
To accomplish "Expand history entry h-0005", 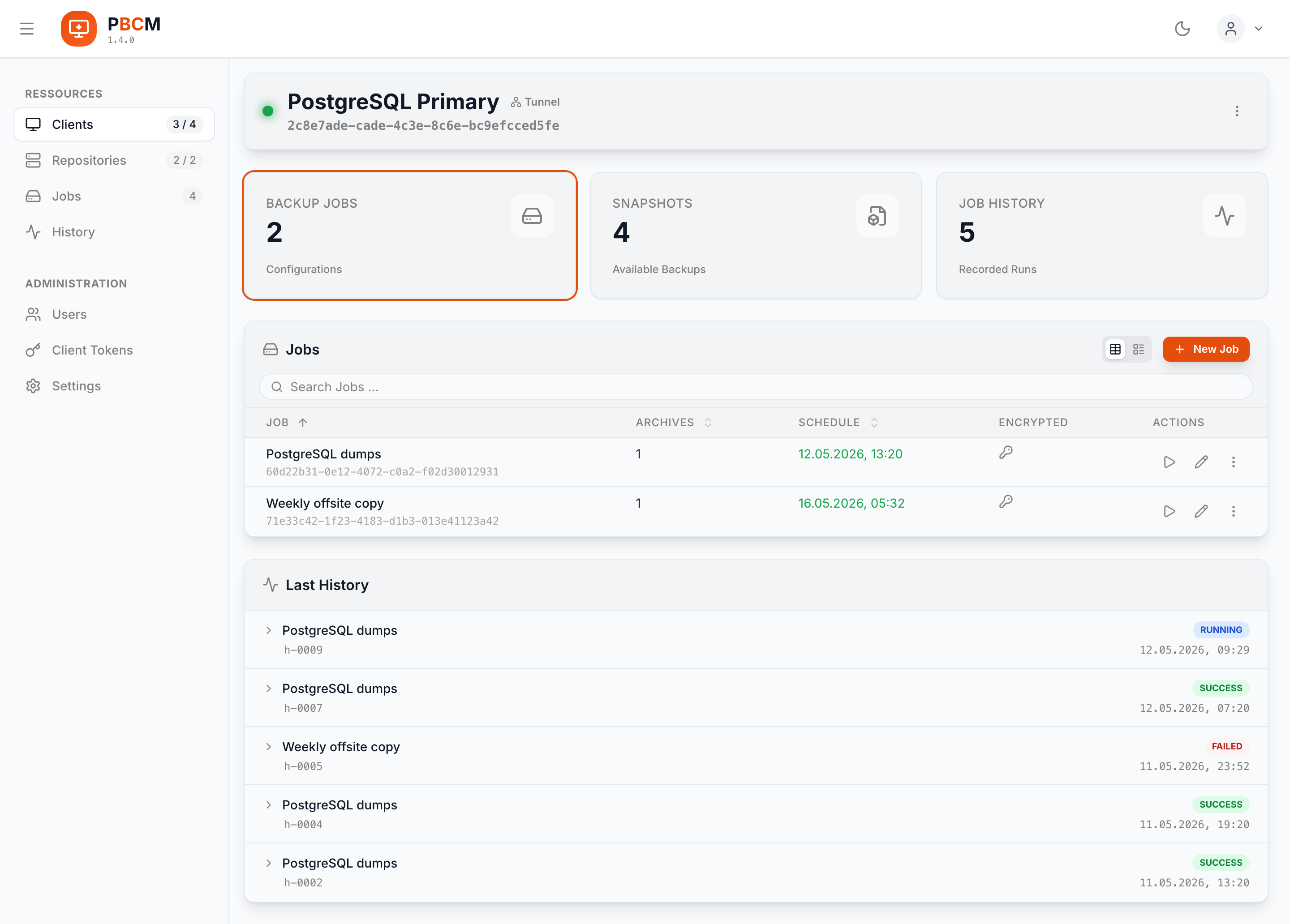I will click(269, 747).
